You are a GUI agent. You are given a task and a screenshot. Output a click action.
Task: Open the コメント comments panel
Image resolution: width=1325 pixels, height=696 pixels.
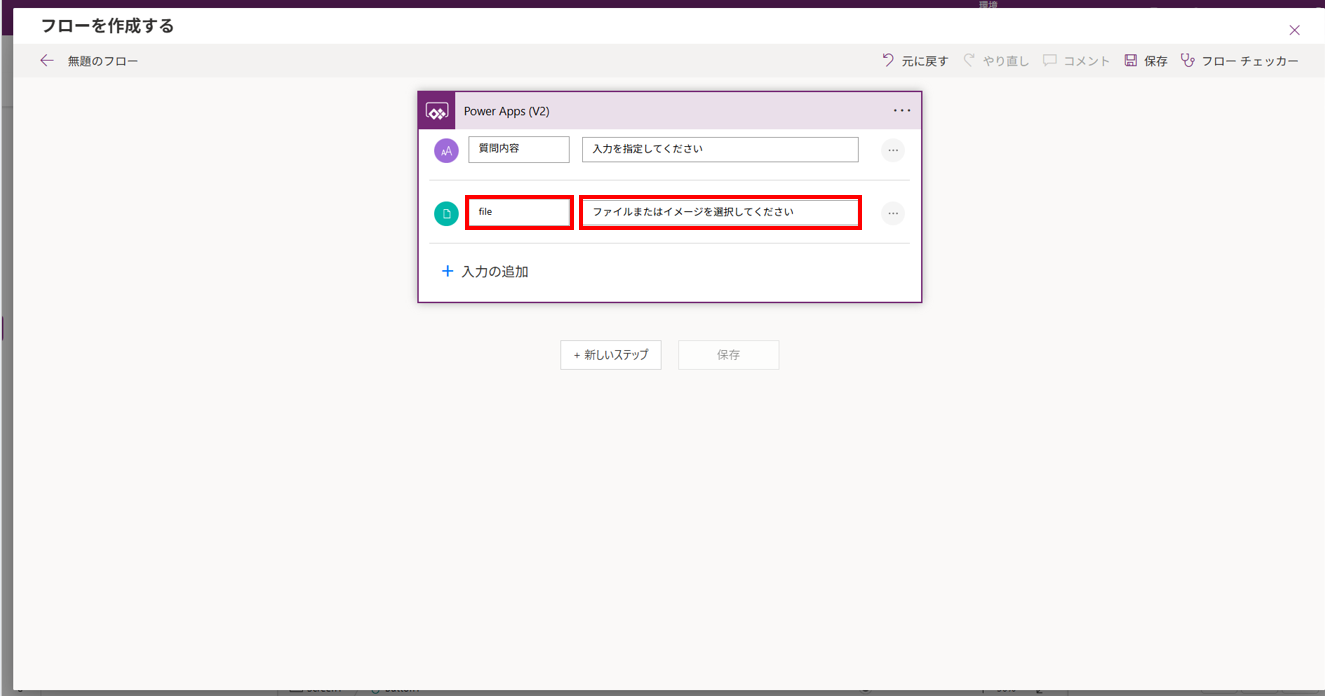click(x=1076, y=61)
